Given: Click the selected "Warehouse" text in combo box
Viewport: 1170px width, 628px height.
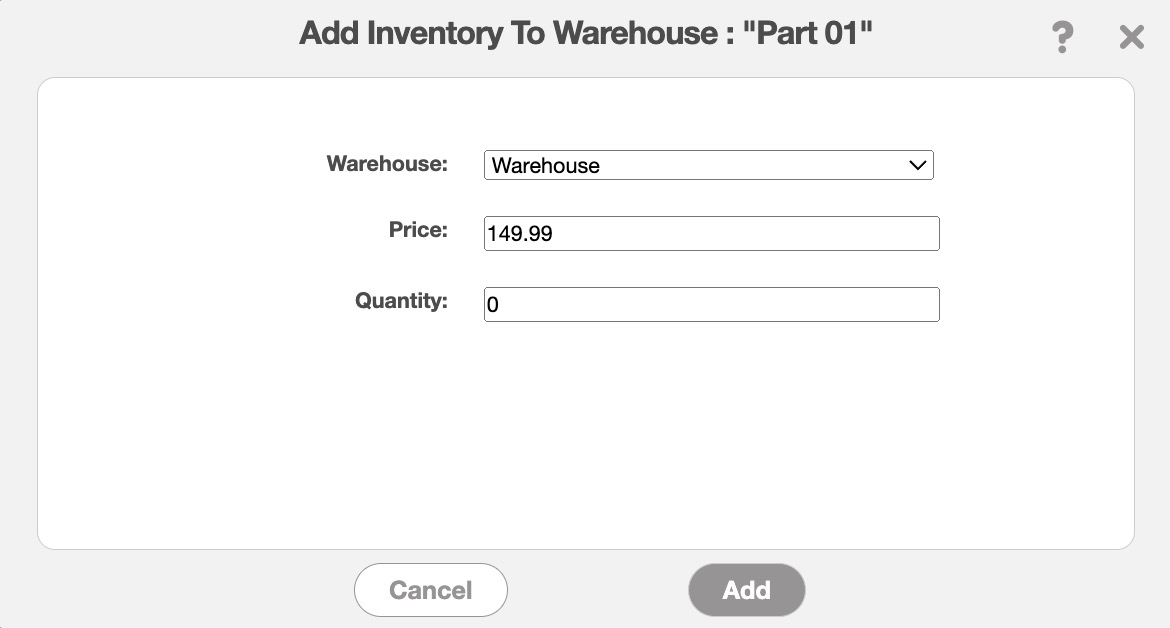Looking at the screenshot, I should [x=546, y=166].
